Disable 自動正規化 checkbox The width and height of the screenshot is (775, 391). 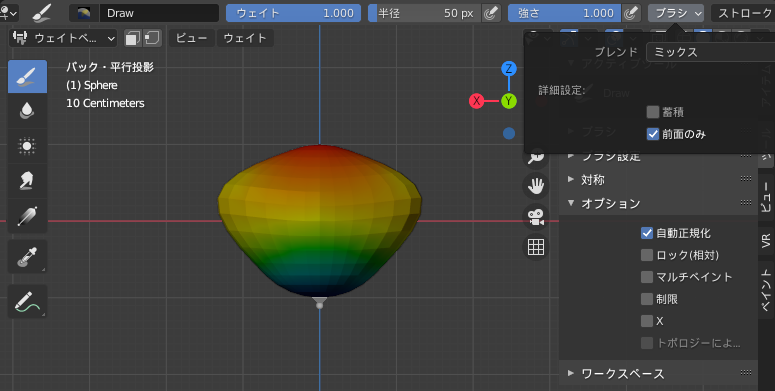(x=647, y=233)
